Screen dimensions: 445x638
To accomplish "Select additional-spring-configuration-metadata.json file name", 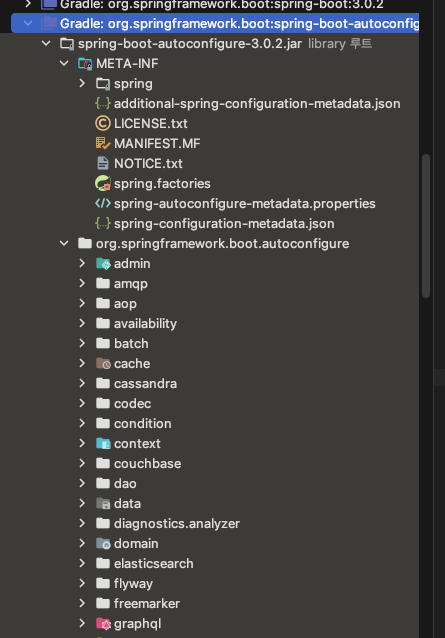I will 257,104.
